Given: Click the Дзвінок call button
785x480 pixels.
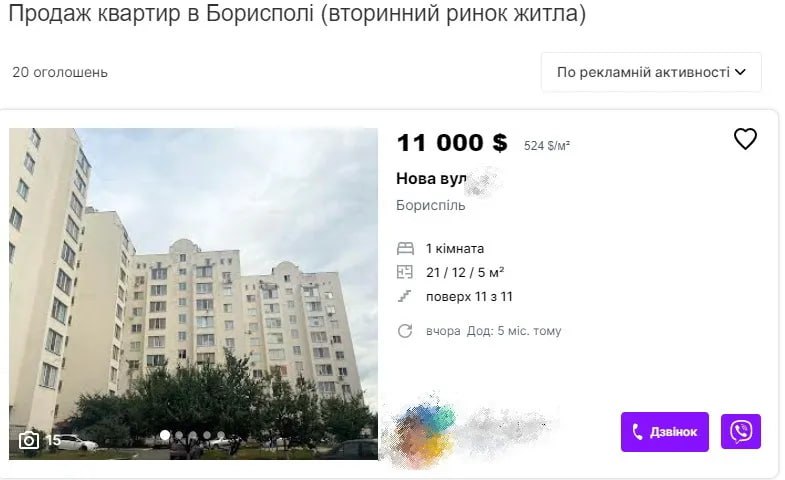Looking at the screenshot, I should click(665, 431).
